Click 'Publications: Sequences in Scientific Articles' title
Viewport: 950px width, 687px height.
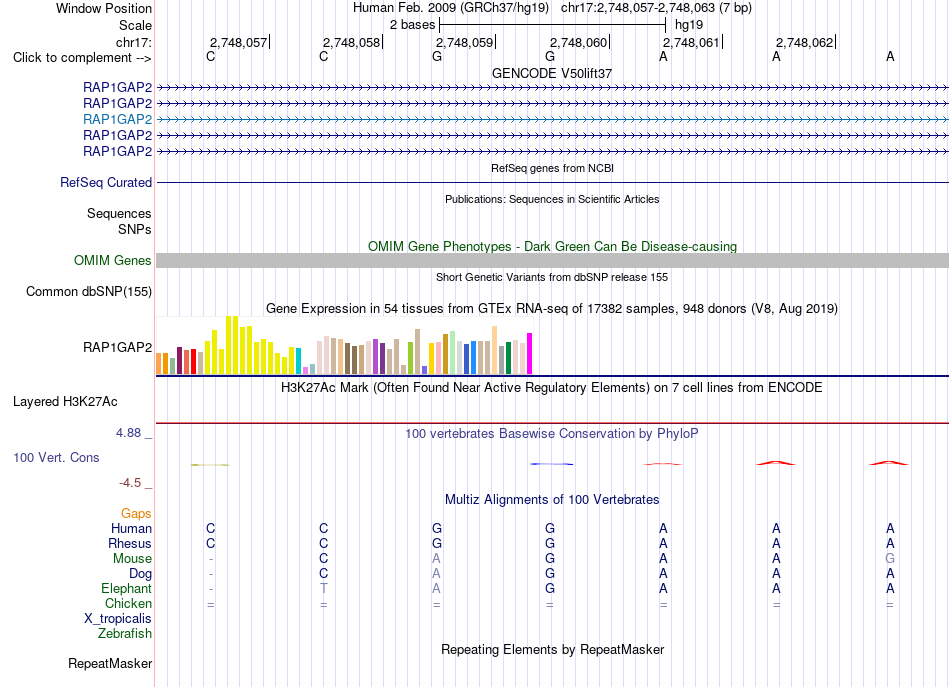click(x=552, y=199)
